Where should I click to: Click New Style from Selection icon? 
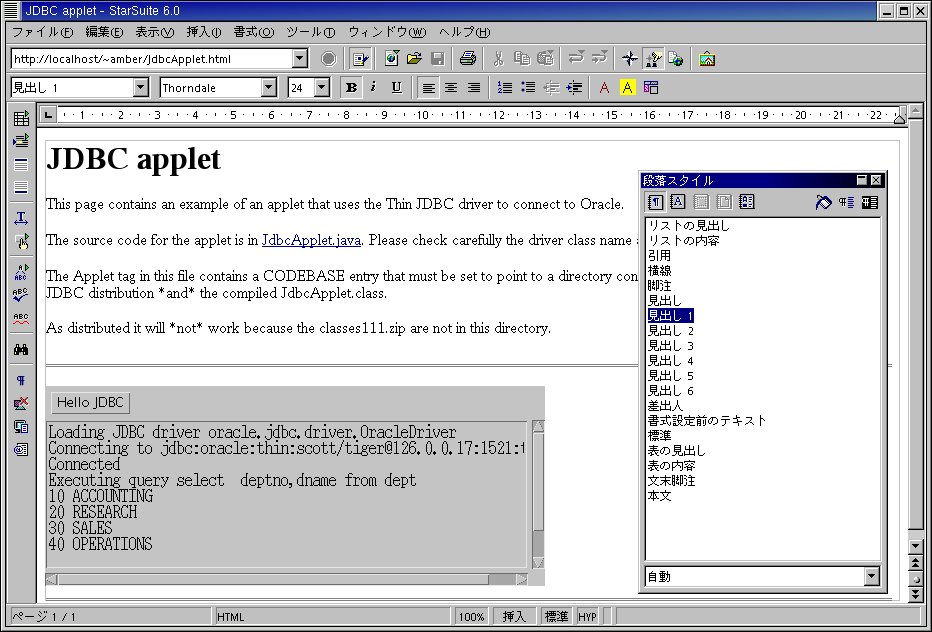tap(846, 202)
